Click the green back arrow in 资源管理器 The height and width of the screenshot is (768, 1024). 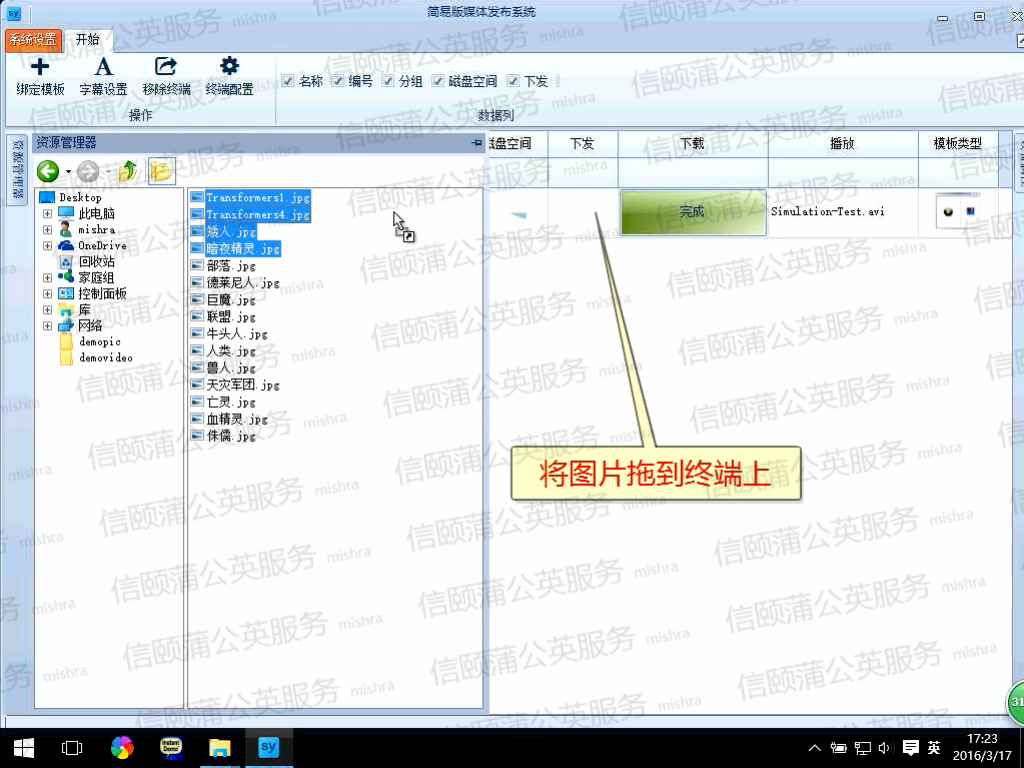coord(48,171)
